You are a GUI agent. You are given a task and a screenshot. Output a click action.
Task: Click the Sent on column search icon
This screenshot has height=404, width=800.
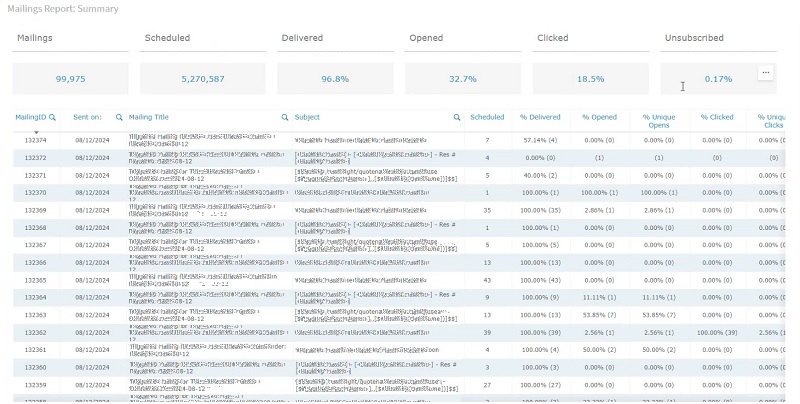pos(119,117)
